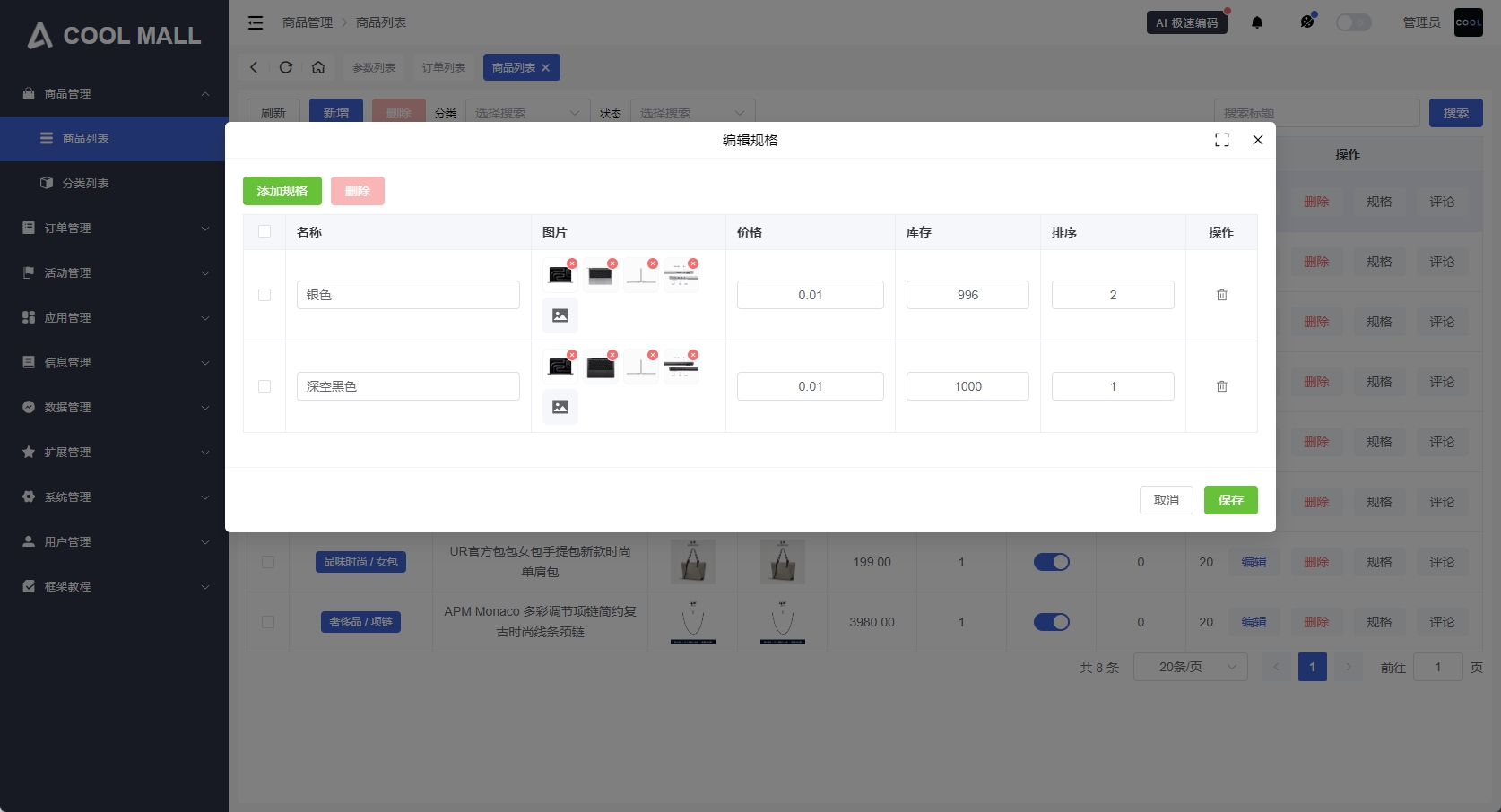
Task: Close the 编辑规格 dialog
Action: tap(1258, 140)
